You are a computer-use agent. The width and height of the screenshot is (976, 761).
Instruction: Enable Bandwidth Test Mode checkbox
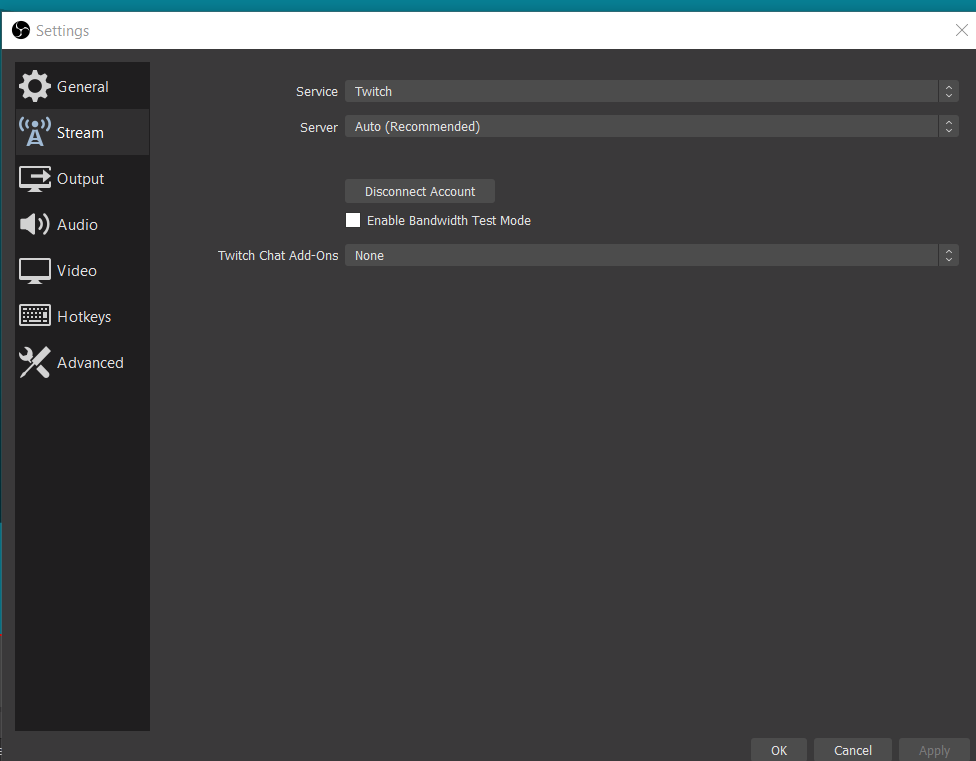pos(353,220)
